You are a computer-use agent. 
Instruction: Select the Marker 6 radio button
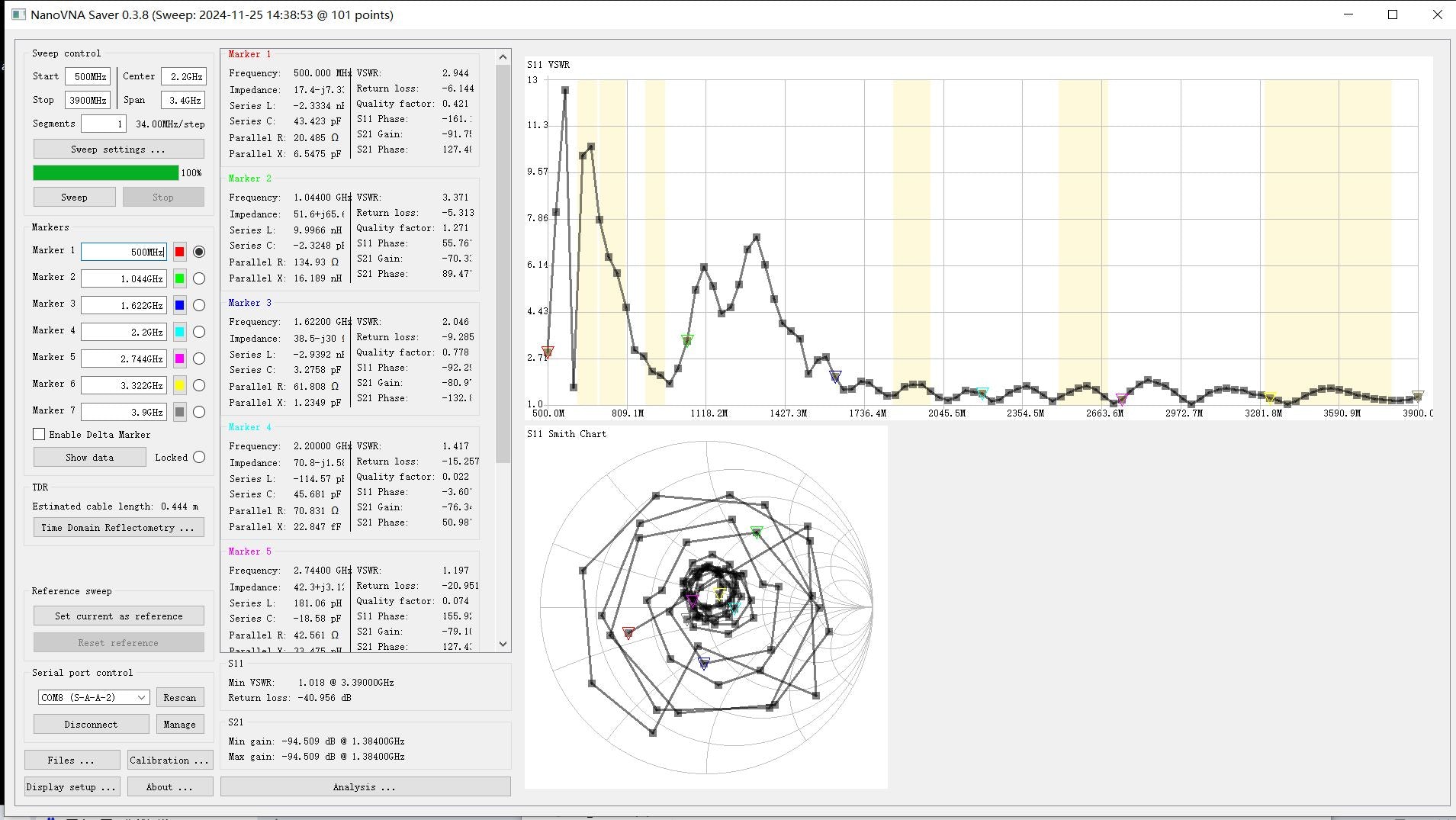[x=199, y=385]
